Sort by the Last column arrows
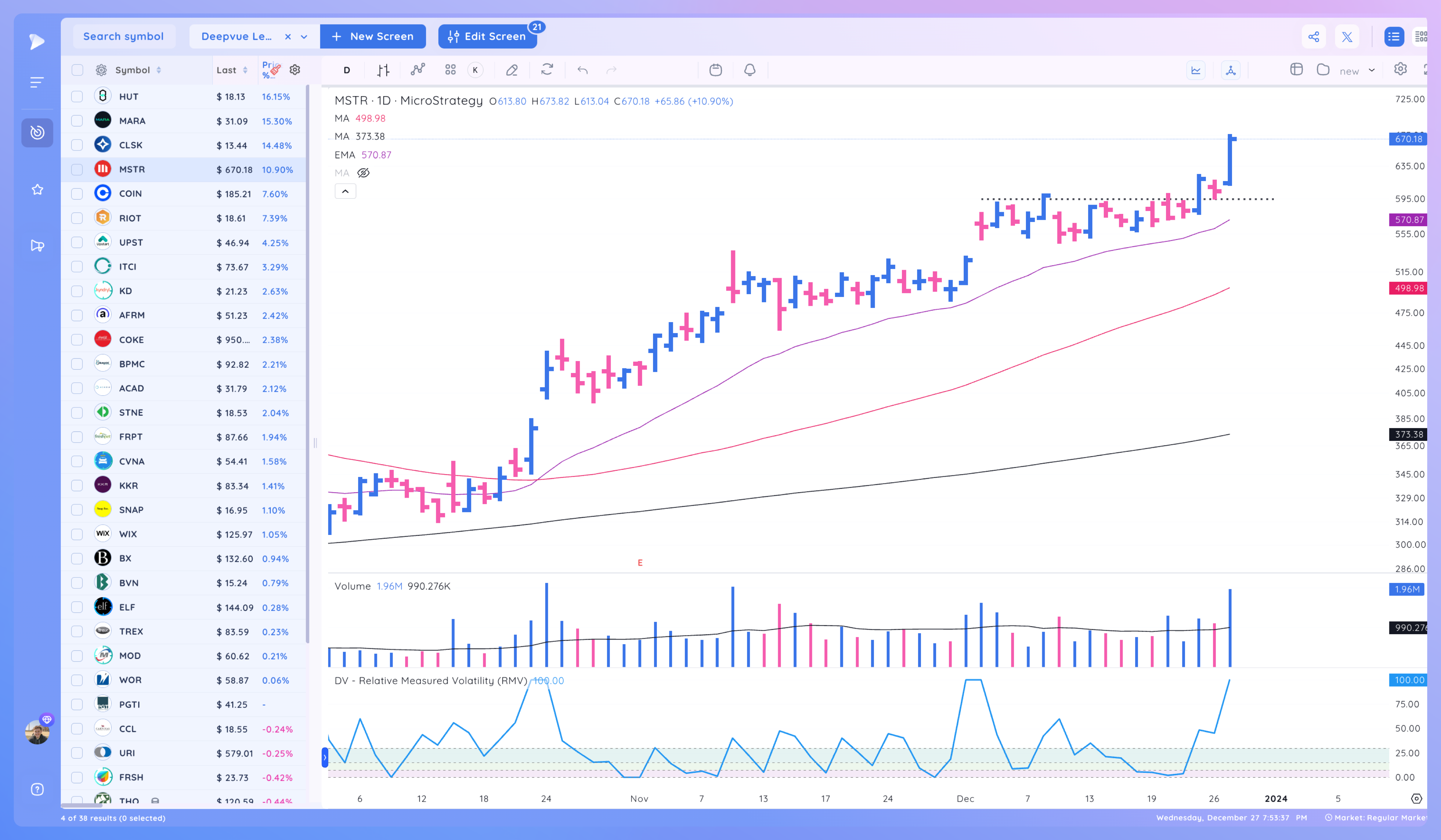This screenshot has height=840, width=1441. (x=245, y=70)
